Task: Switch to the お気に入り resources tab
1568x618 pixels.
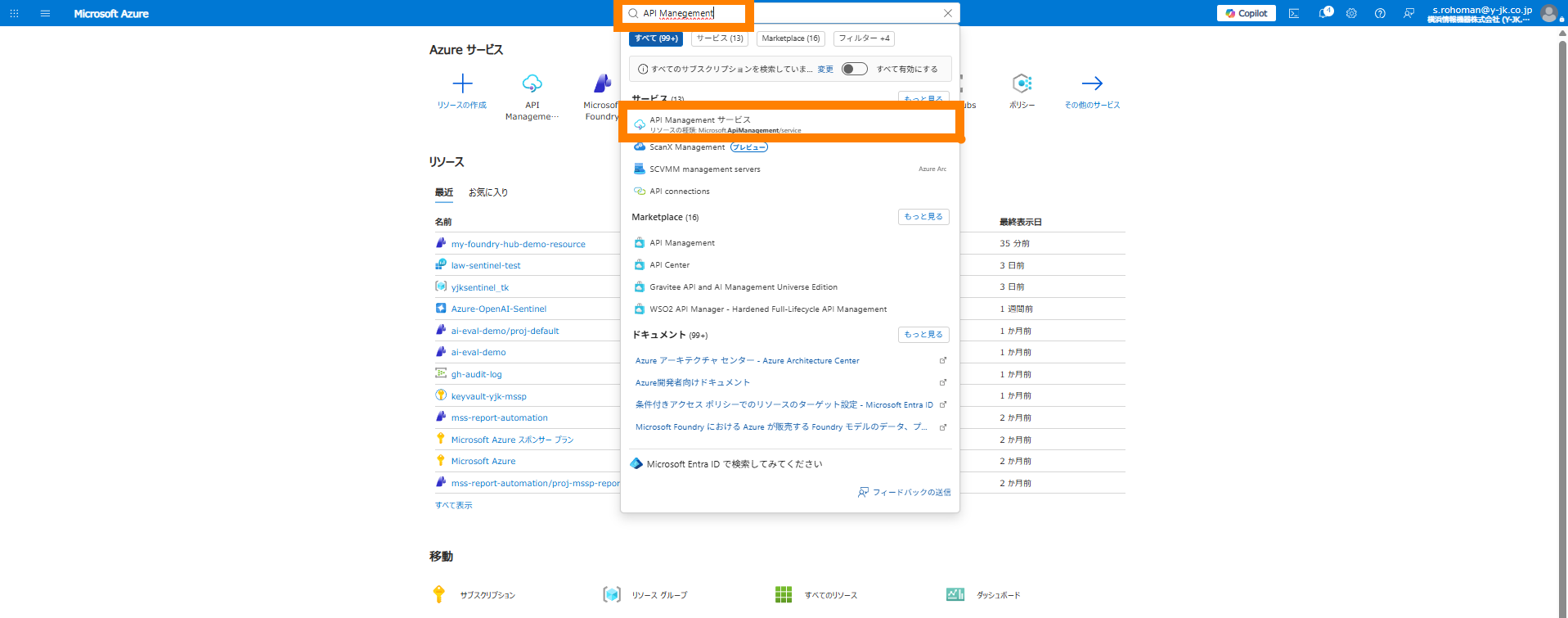Action: (488, 192)
